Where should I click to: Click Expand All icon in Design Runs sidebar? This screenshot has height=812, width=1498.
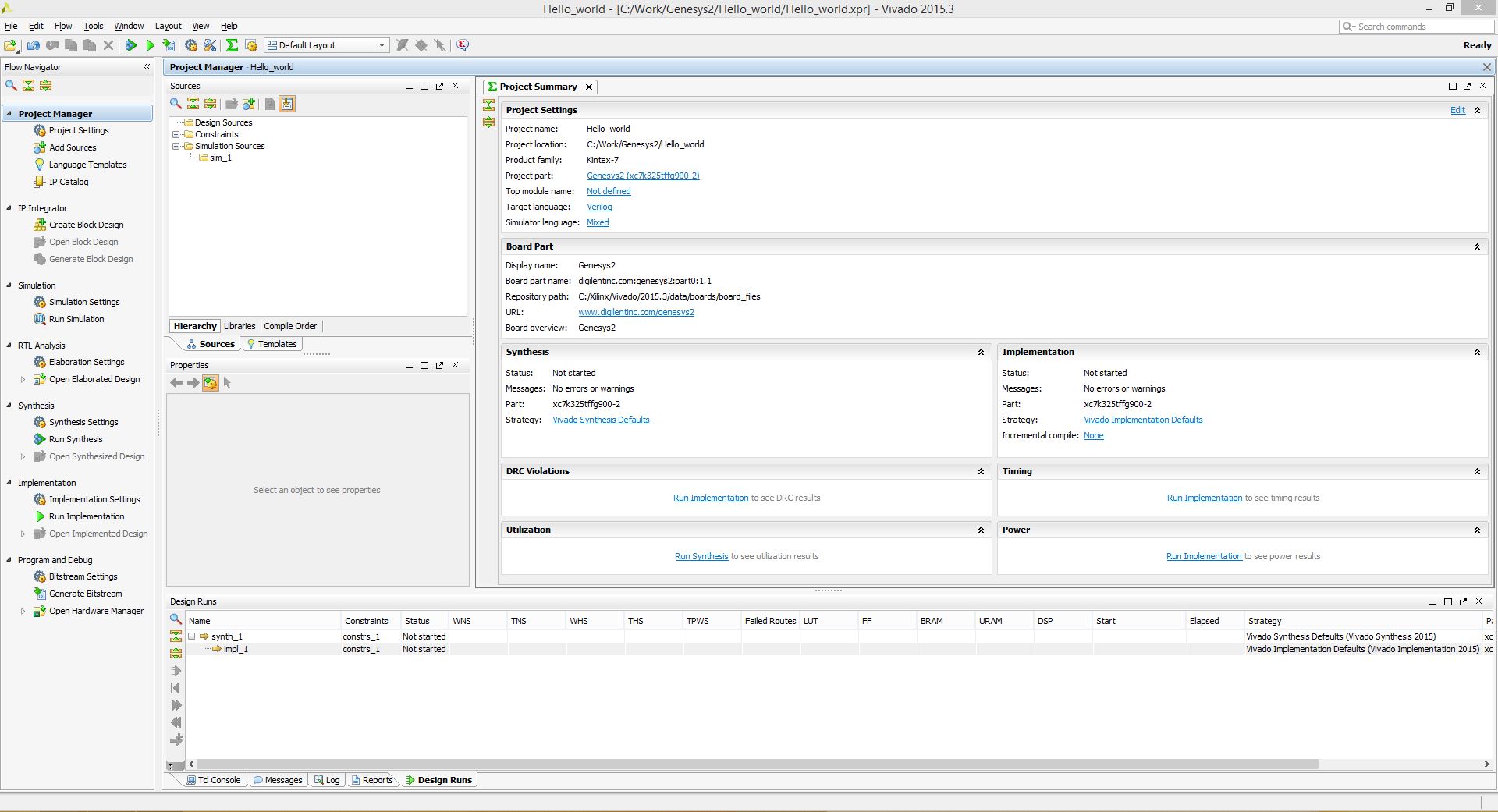pyautogui.click(x=176, y=654)
